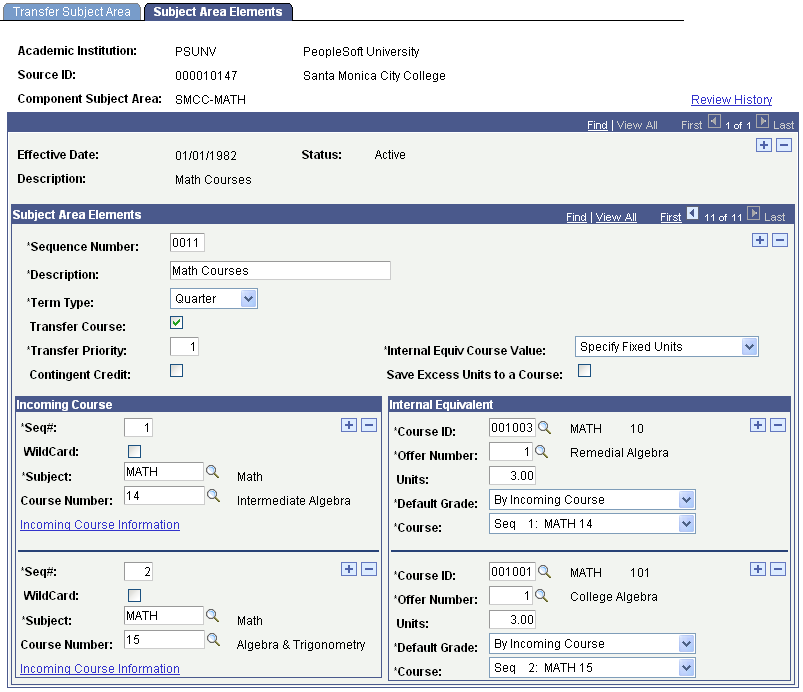
Task: Open the Review History link
Action: click(x=731, y=100)
